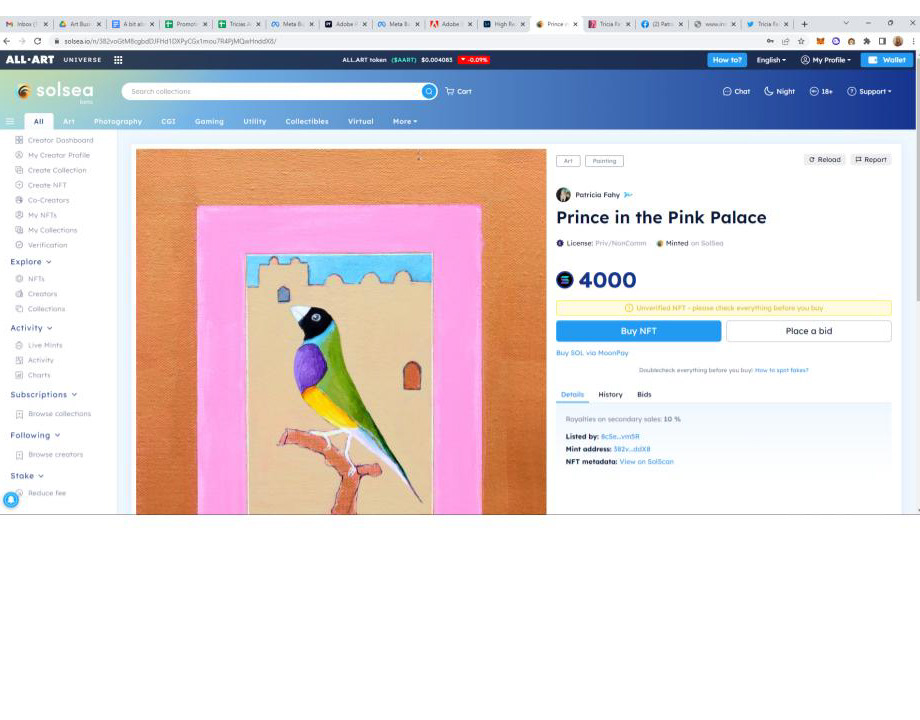The image size is (920, 720).
Task: Switch to the Details tab
Action: pos(572,395)
